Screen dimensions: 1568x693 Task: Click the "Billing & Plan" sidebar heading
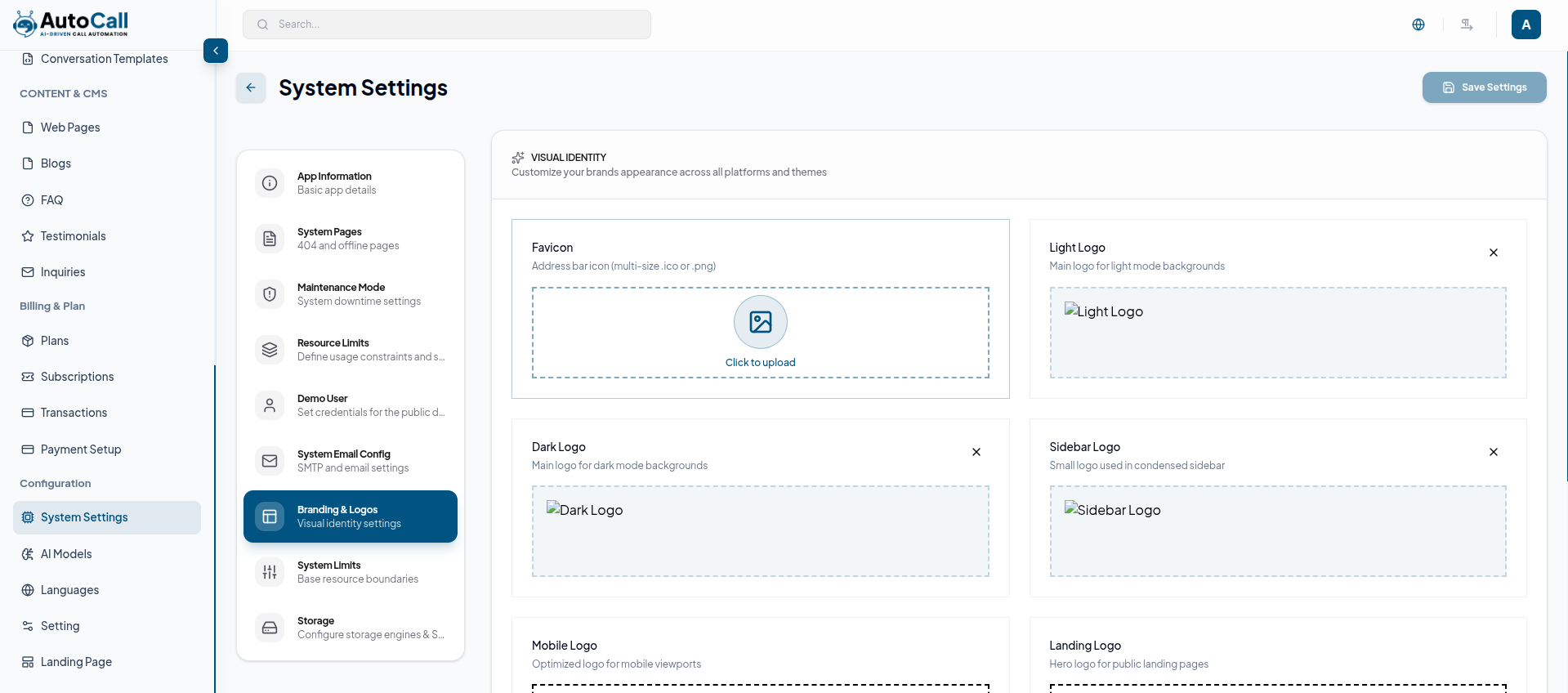(x=52, y=306)
